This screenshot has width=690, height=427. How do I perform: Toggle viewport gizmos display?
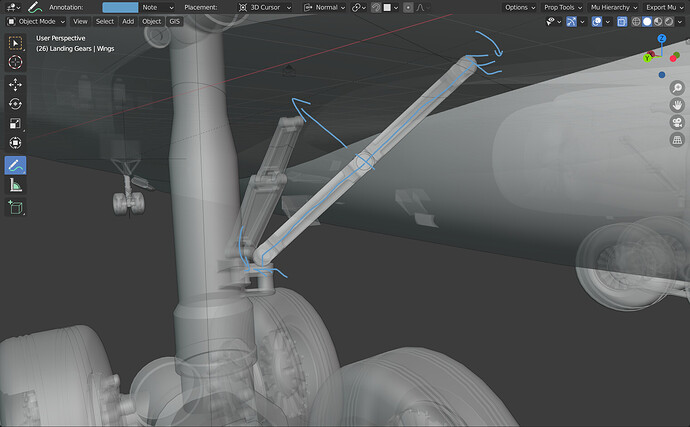(x=571, y=21)
